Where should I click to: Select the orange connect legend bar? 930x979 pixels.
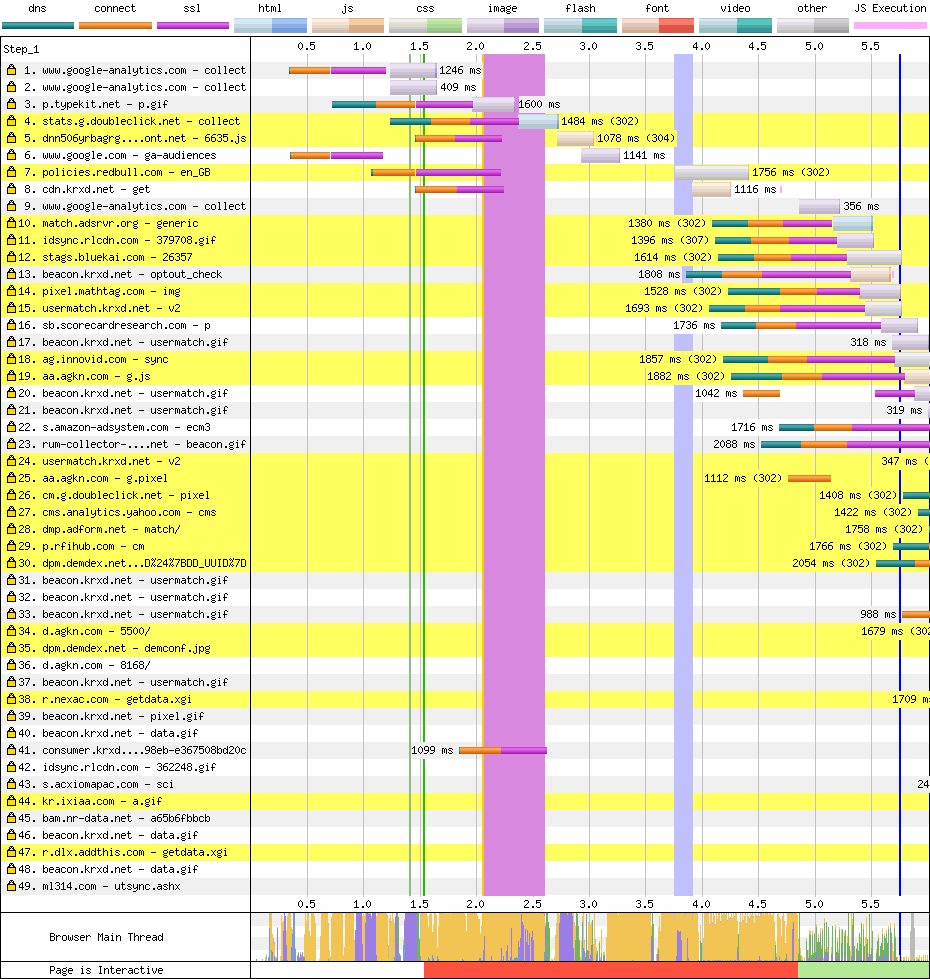[115, 26]
